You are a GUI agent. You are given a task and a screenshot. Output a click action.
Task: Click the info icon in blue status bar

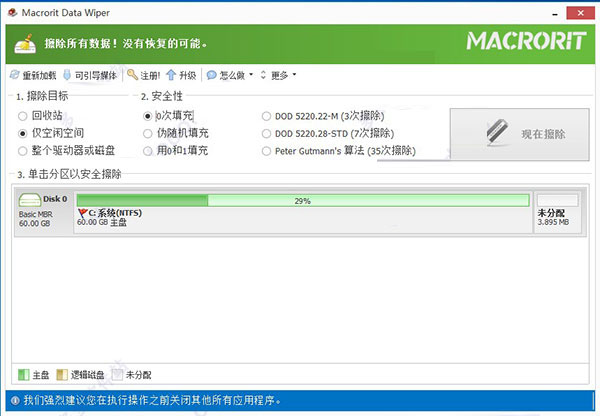pos(15,401)
